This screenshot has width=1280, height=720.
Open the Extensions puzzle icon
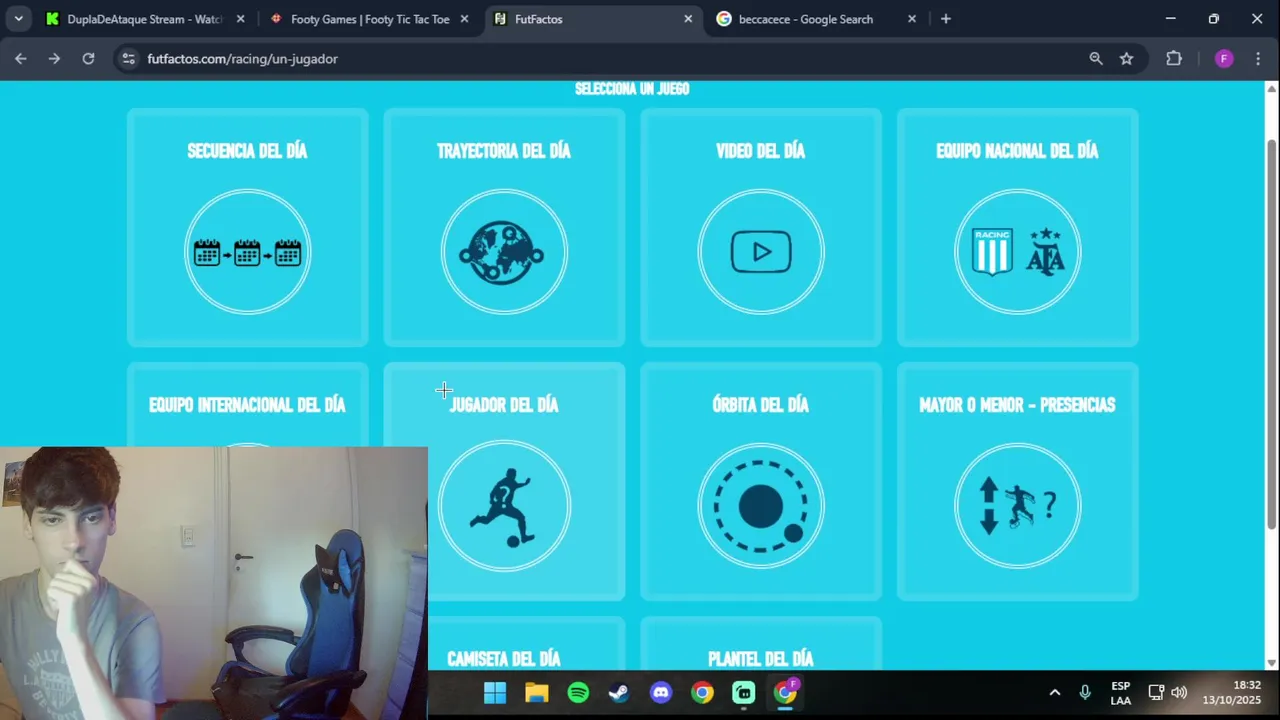pos(1174,59)
